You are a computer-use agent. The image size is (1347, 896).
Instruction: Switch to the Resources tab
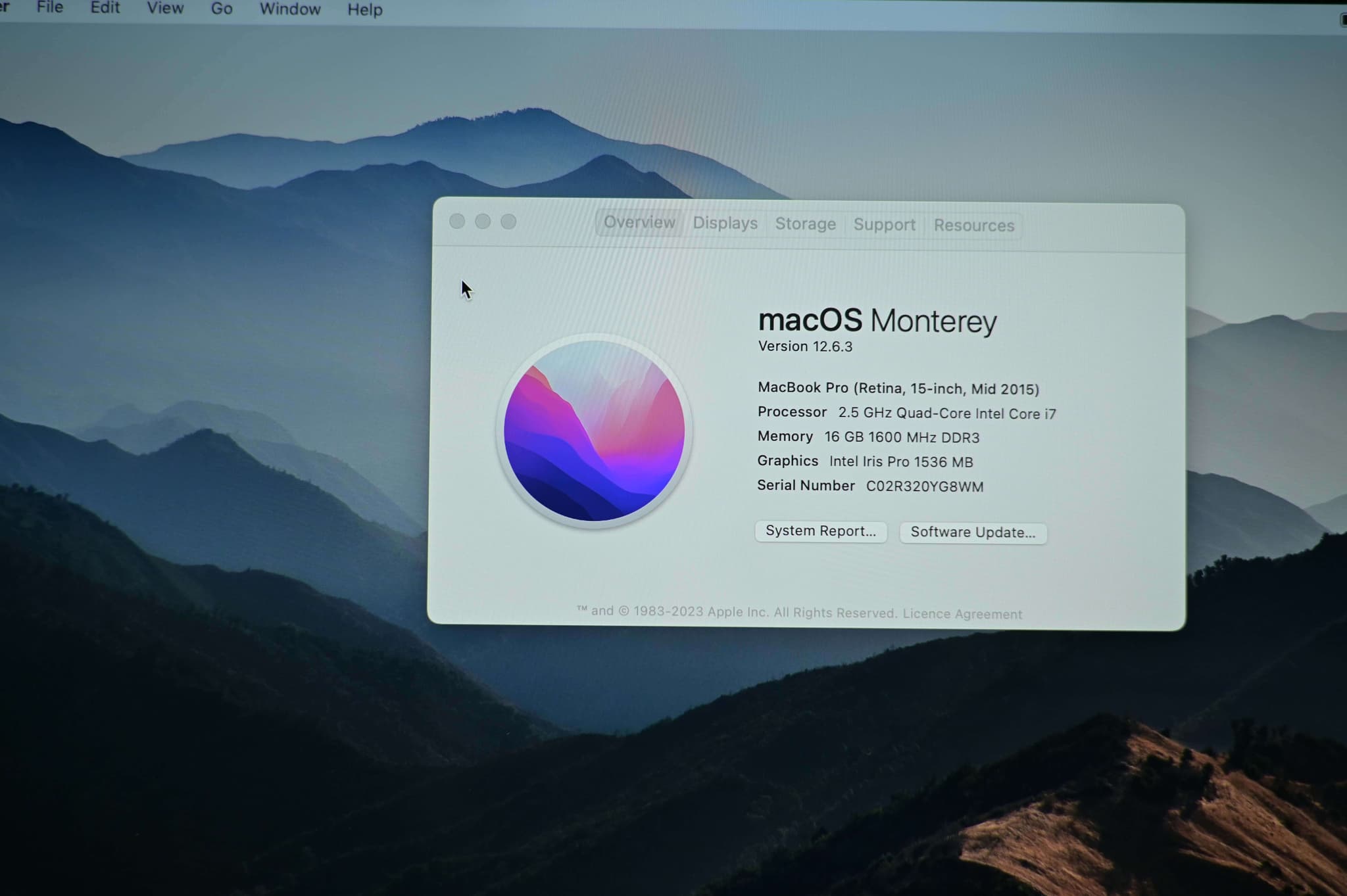click(x=974, y=225)
